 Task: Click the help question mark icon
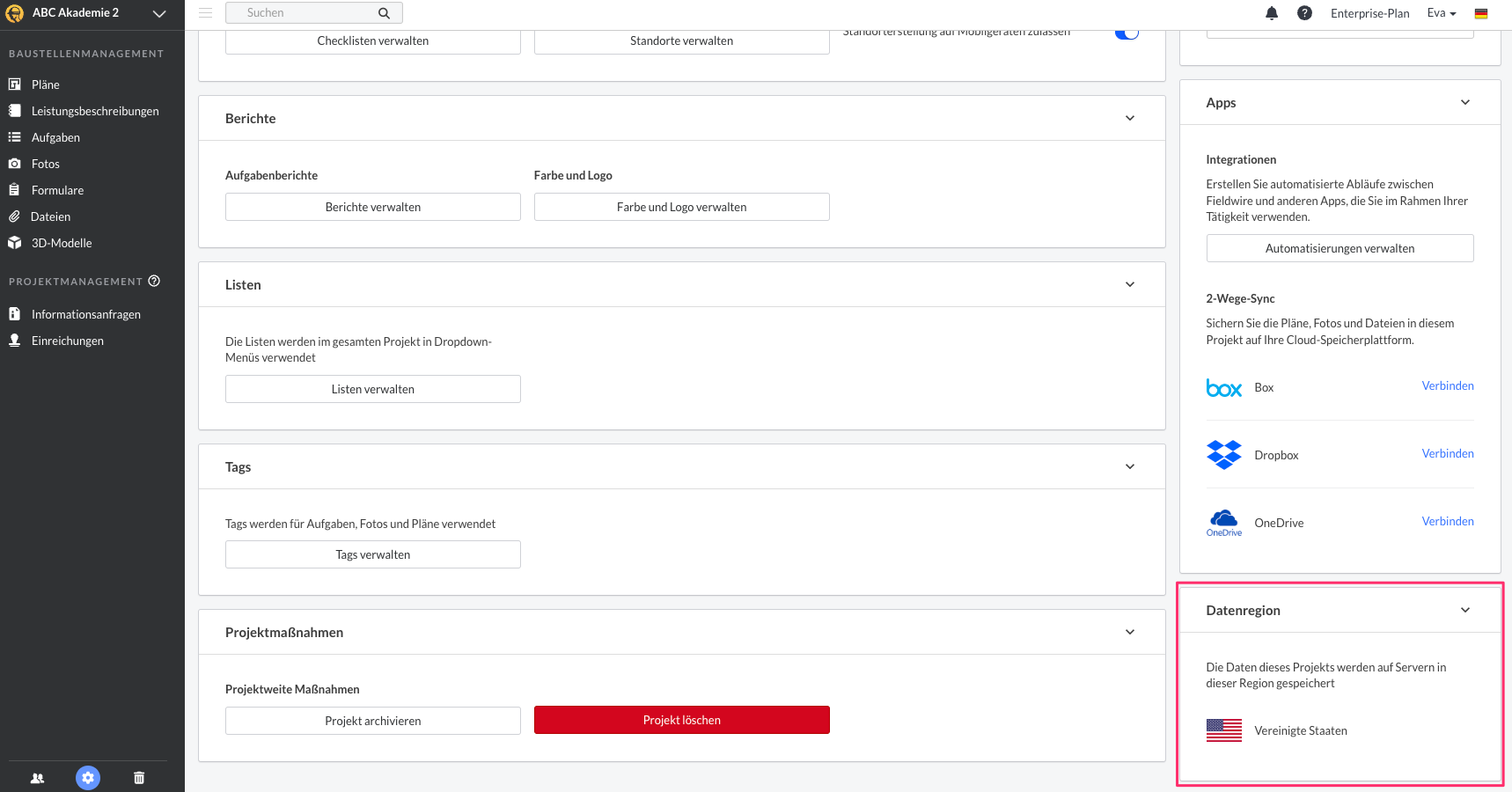pyautogui.click(x=1304, y=13)
